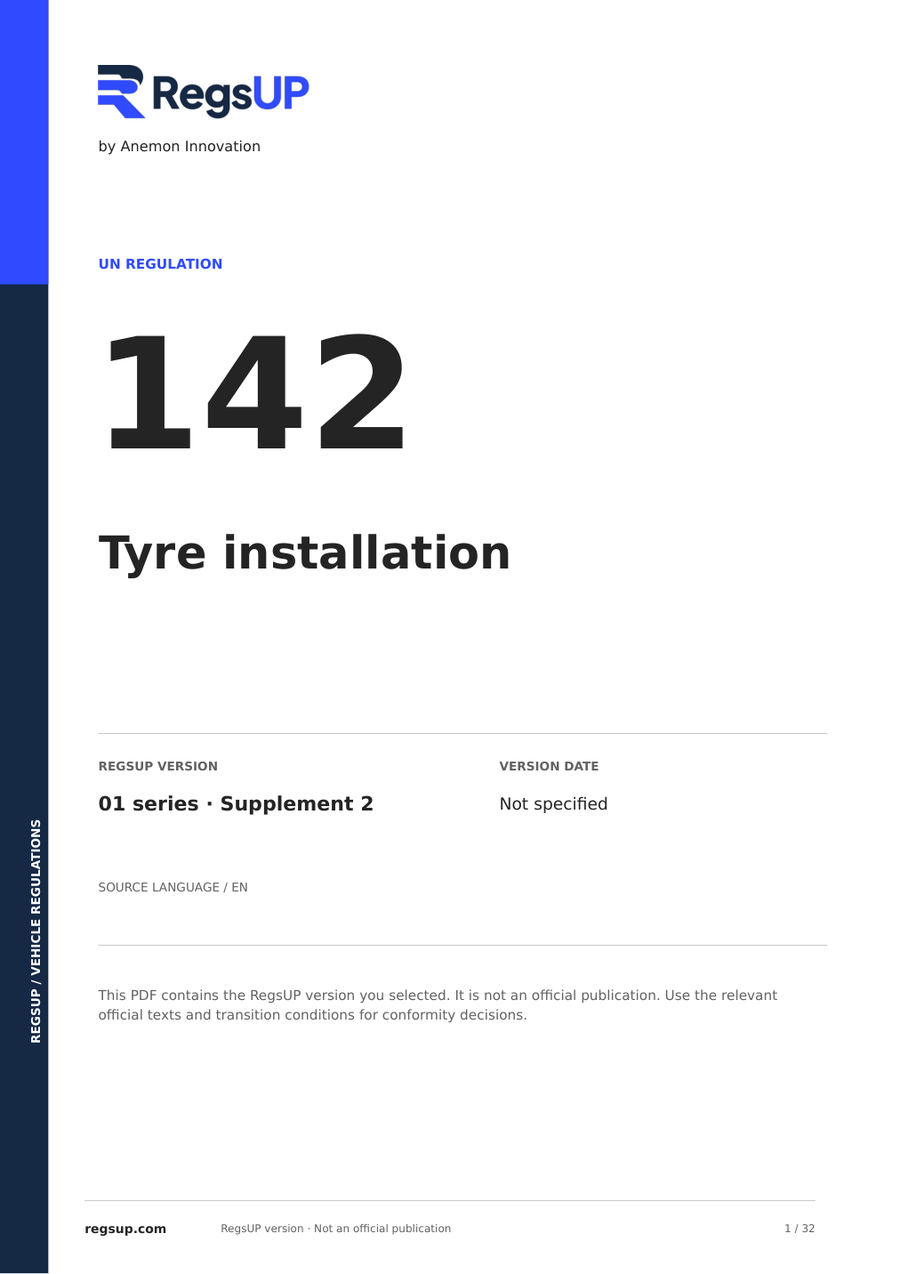The image size is (900, 1274).
Task: Click the large number 142
Action: (x=256, y=393)
